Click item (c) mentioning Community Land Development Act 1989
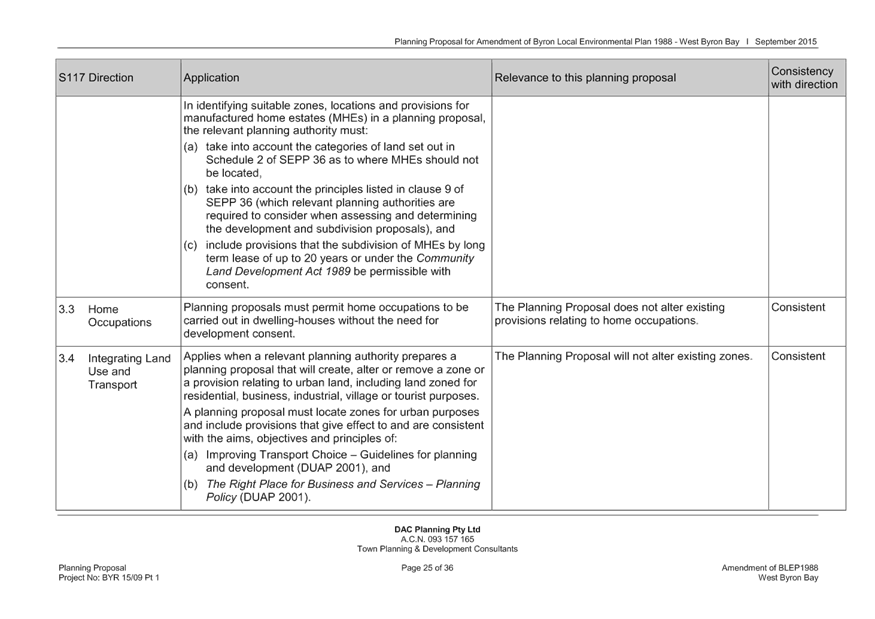The height and width of the screenshot is (619, 875). [x=334, y=265]
